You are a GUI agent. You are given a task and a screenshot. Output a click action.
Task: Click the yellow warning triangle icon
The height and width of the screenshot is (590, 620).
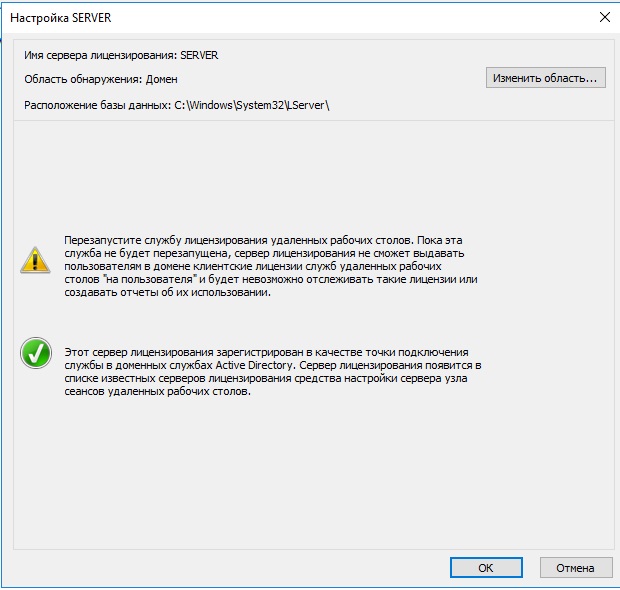35,262
